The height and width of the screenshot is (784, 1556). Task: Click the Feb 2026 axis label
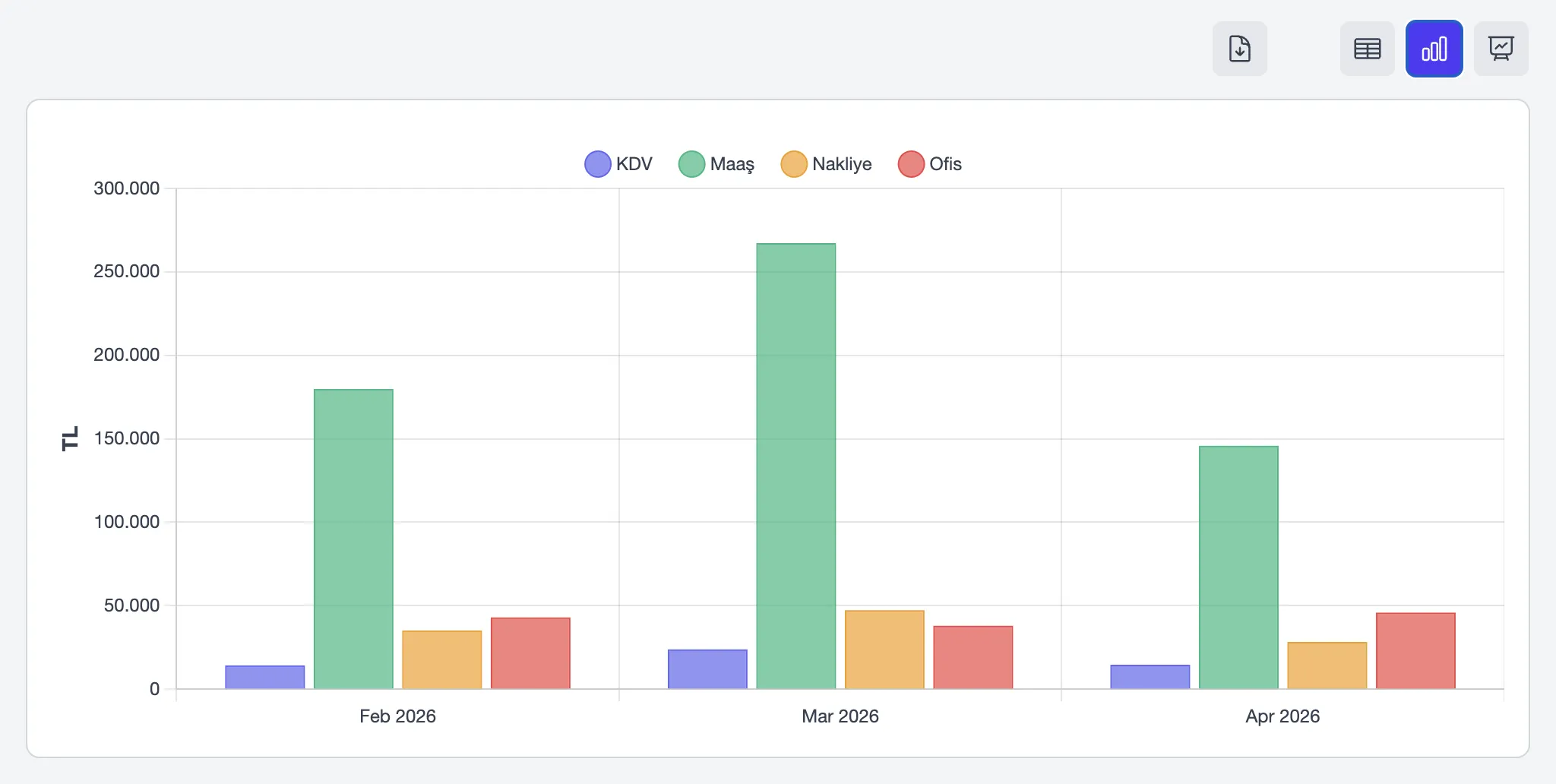coord(397,716)
